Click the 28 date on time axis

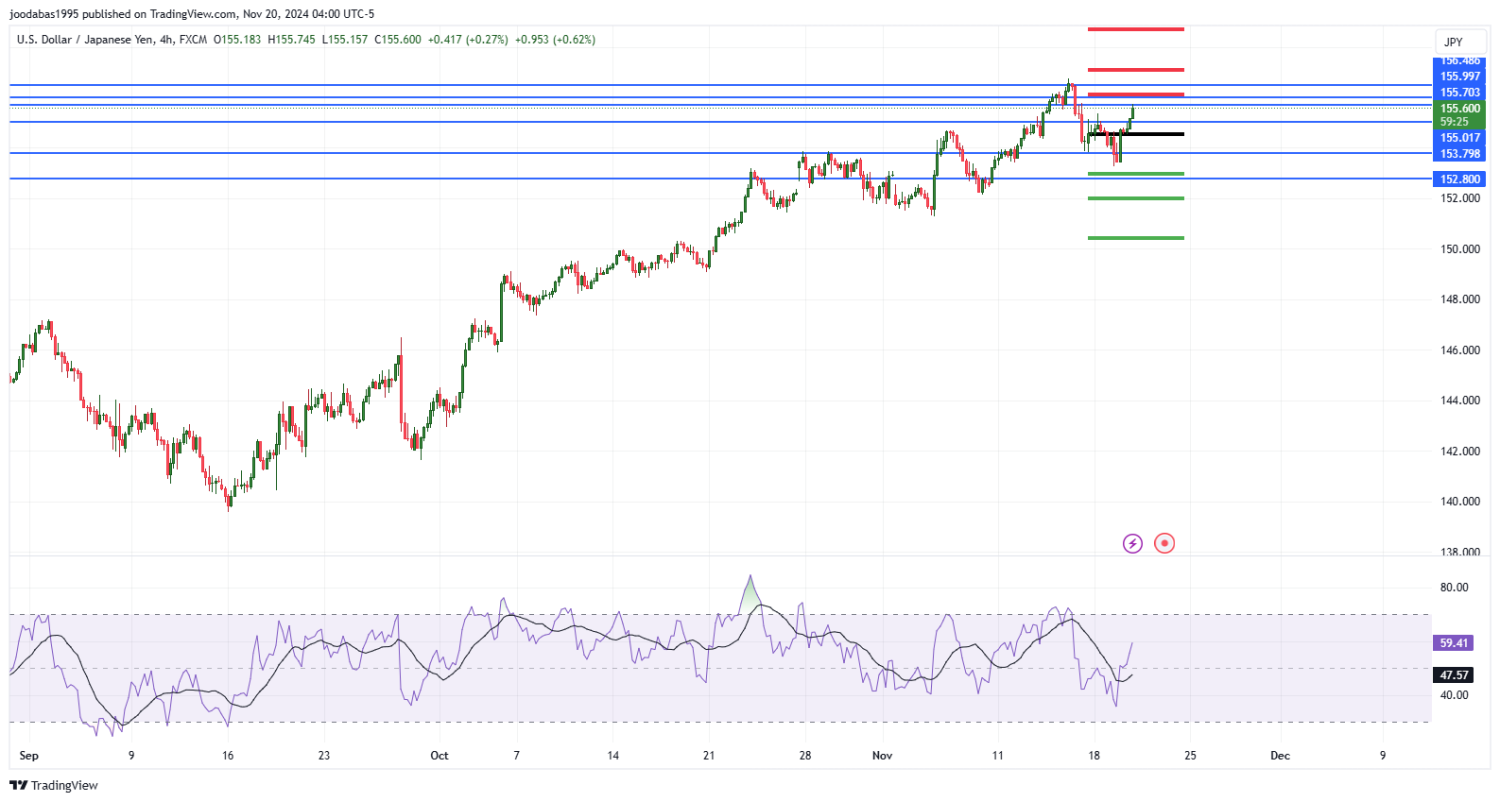click(805, 756)
